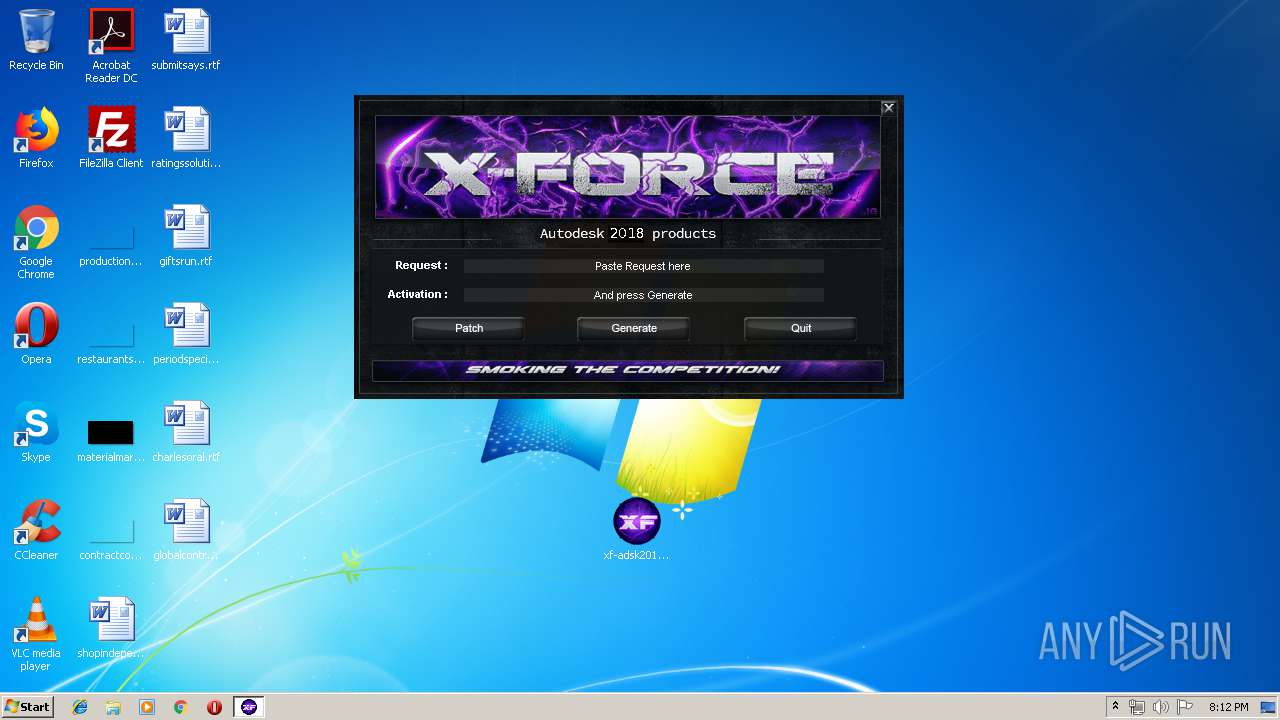Image resolution: width=1280 pixels, height=720 pixels.
Task: Click the X-Force taskbar button
Action: (x=249, y=707)
